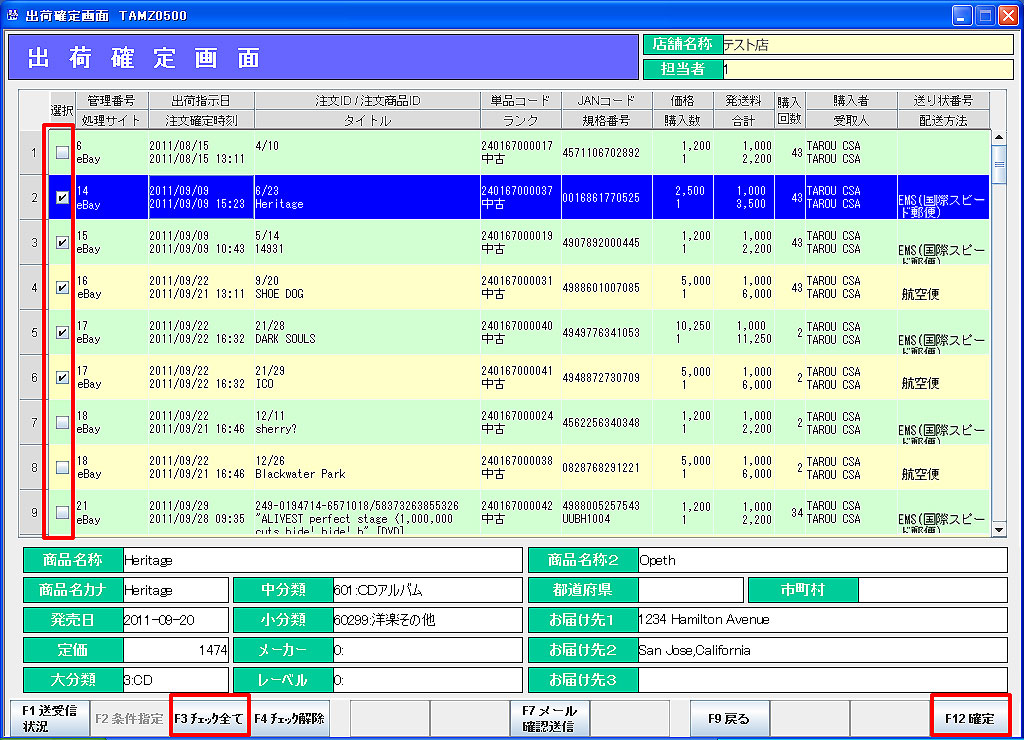
Task: Check the checkbox for row 1
Action: pyautogui.click(x=63, y=153)
